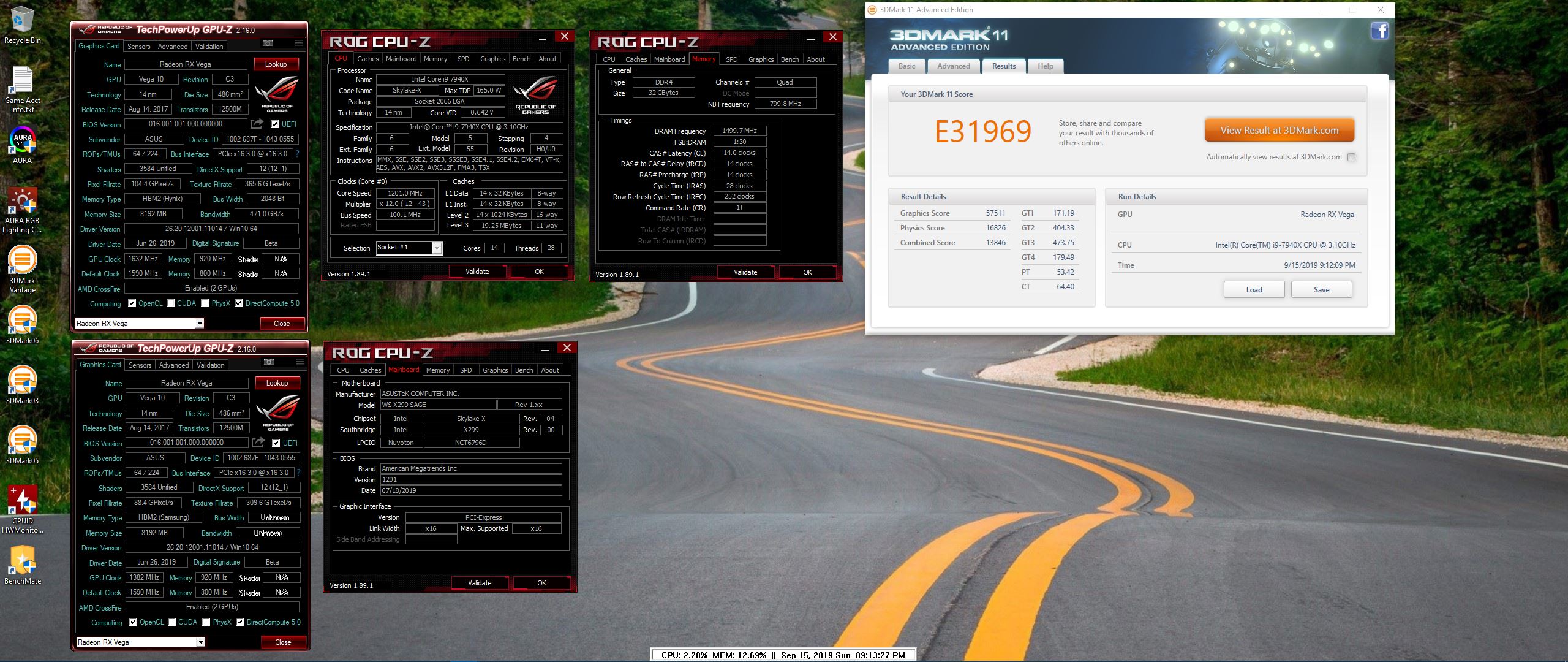This screenshot has width=1568, height=662.
Task: Open hamburger menu in top GPU-Z window
Action: click(299, 43)
